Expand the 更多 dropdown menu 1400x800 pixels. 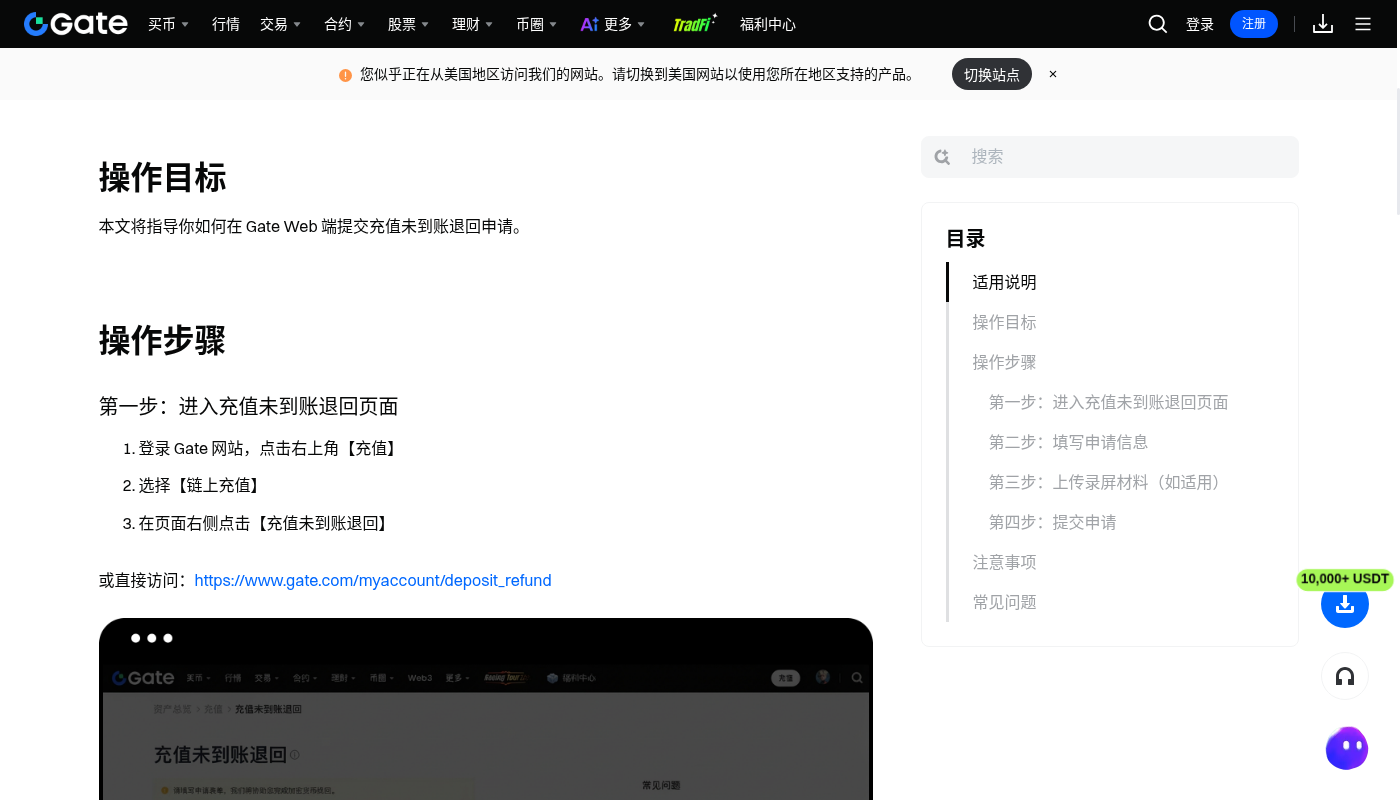625,24
